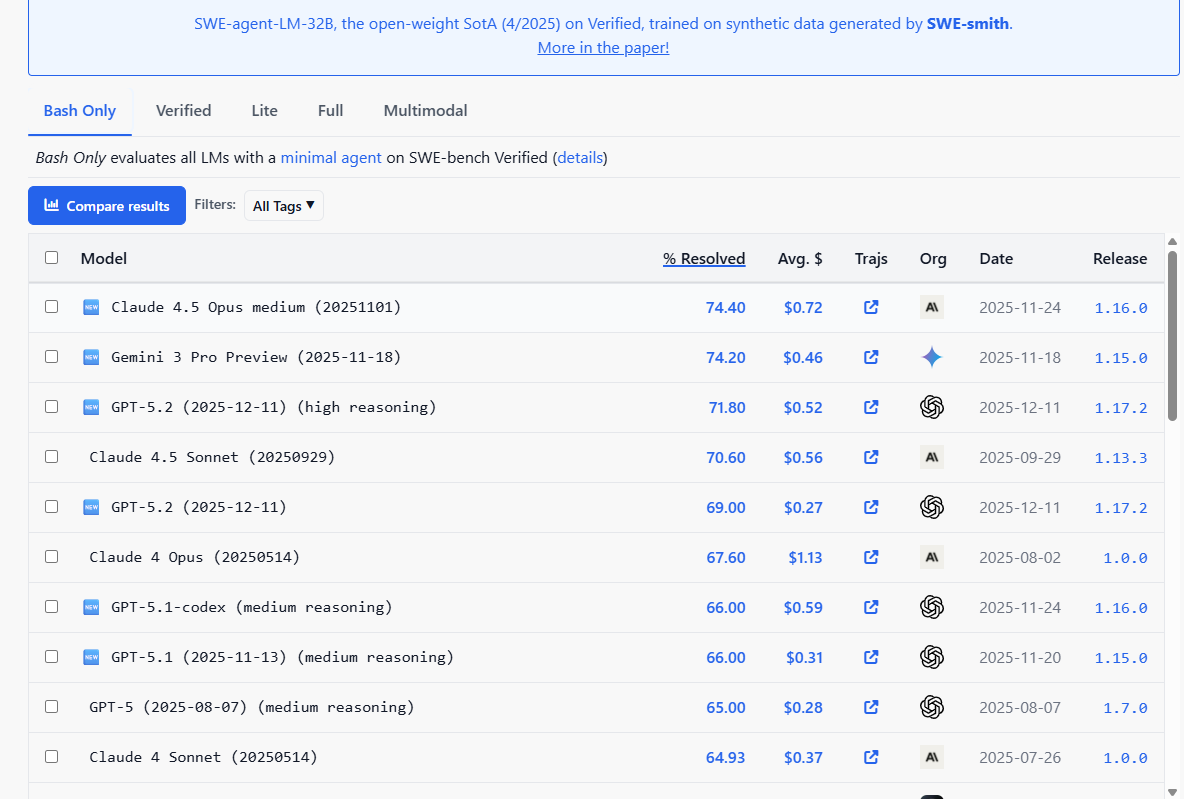
Task: Sort by the Avg. $ column header
Action: [800, 258]
